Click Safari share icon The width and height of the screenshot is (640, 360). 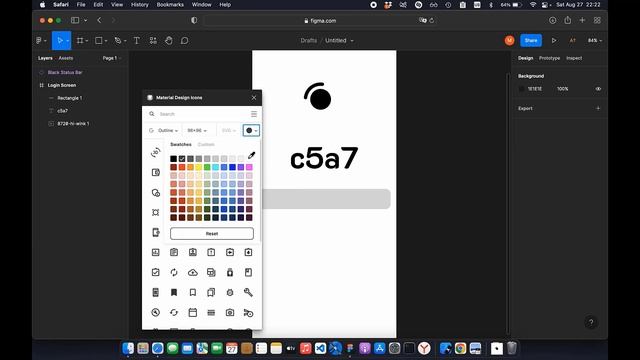coord(567,20)
